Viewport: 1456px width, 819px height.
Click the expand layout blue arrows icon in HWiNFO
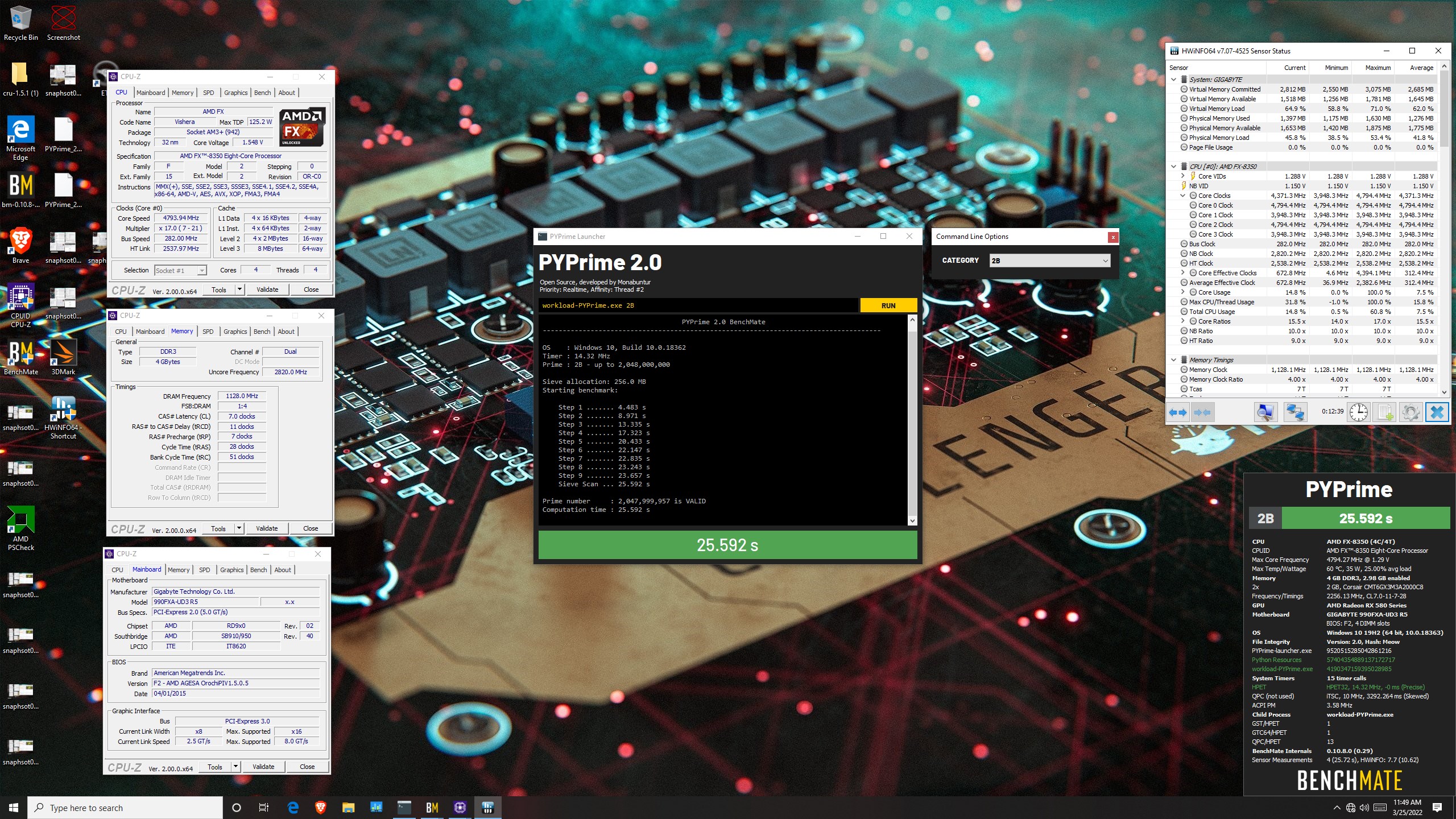pos(1178,412)
